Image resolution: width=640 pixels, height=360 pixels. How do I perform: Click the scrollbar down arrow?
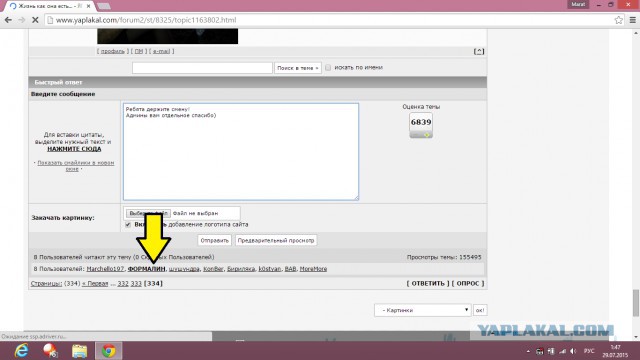(x=636, y=337)
